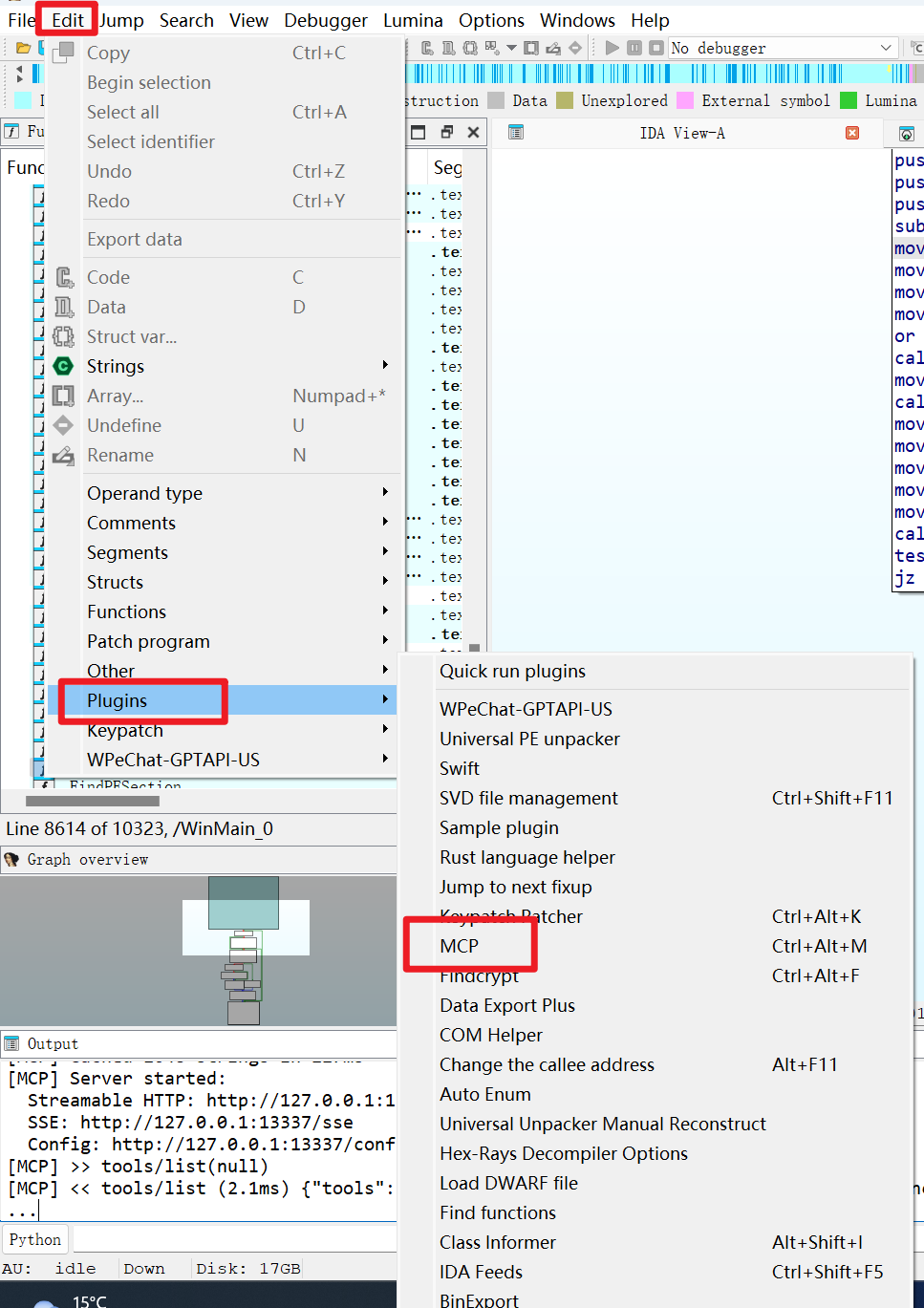Viewport: 924px width, 1308px height.
Task: Click the olive Unexplored legend swatch
Action: tap(565, 100)
